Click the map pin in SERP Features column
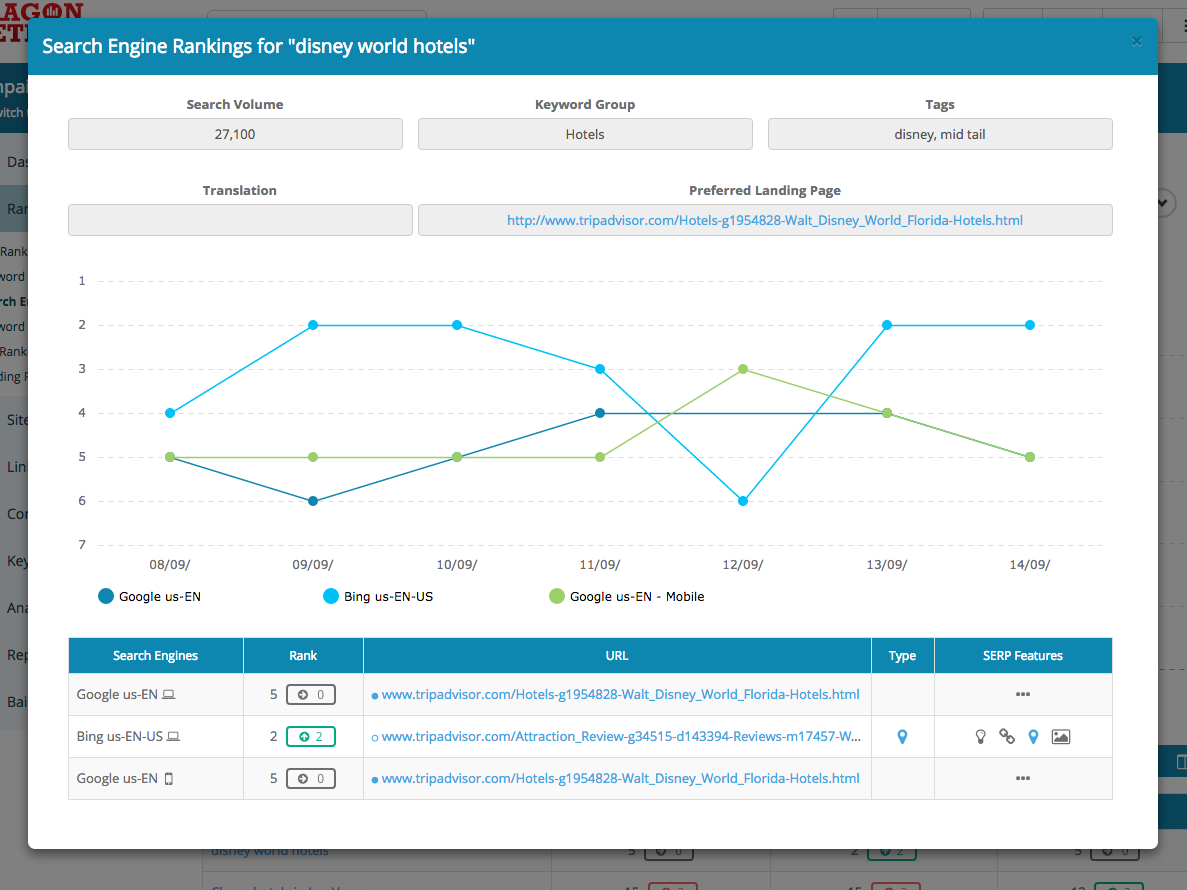This screenshot has width=1187, height=890. tap(1034, 737)
